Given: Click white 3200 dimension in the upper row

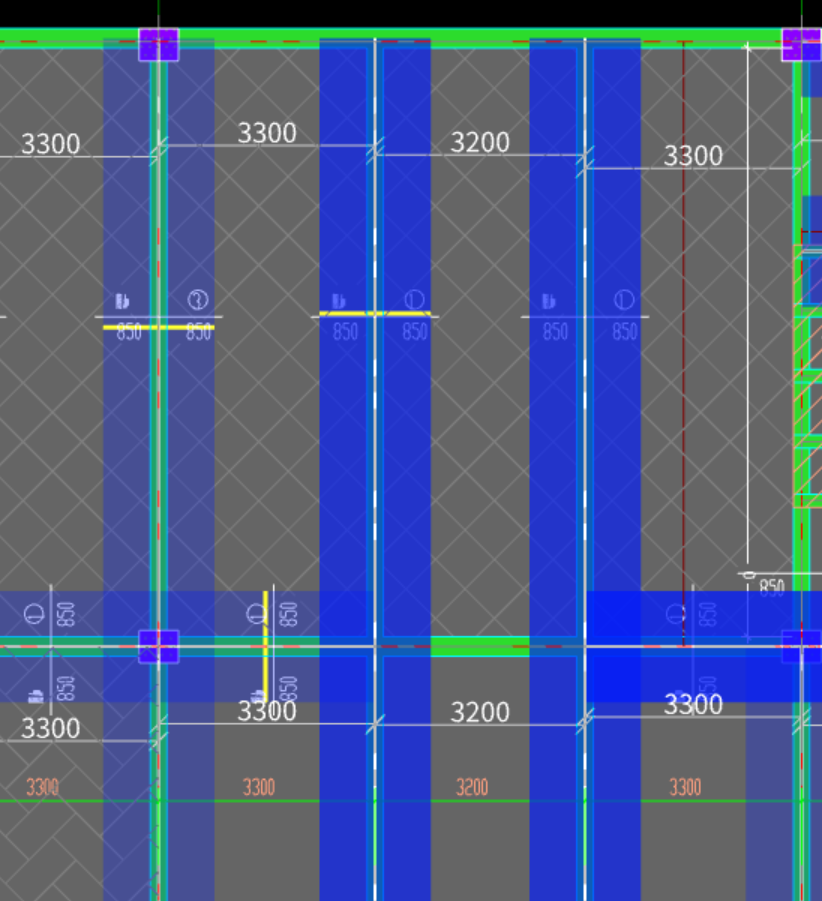Looking at the screenshot, I should tap(480, 143).
